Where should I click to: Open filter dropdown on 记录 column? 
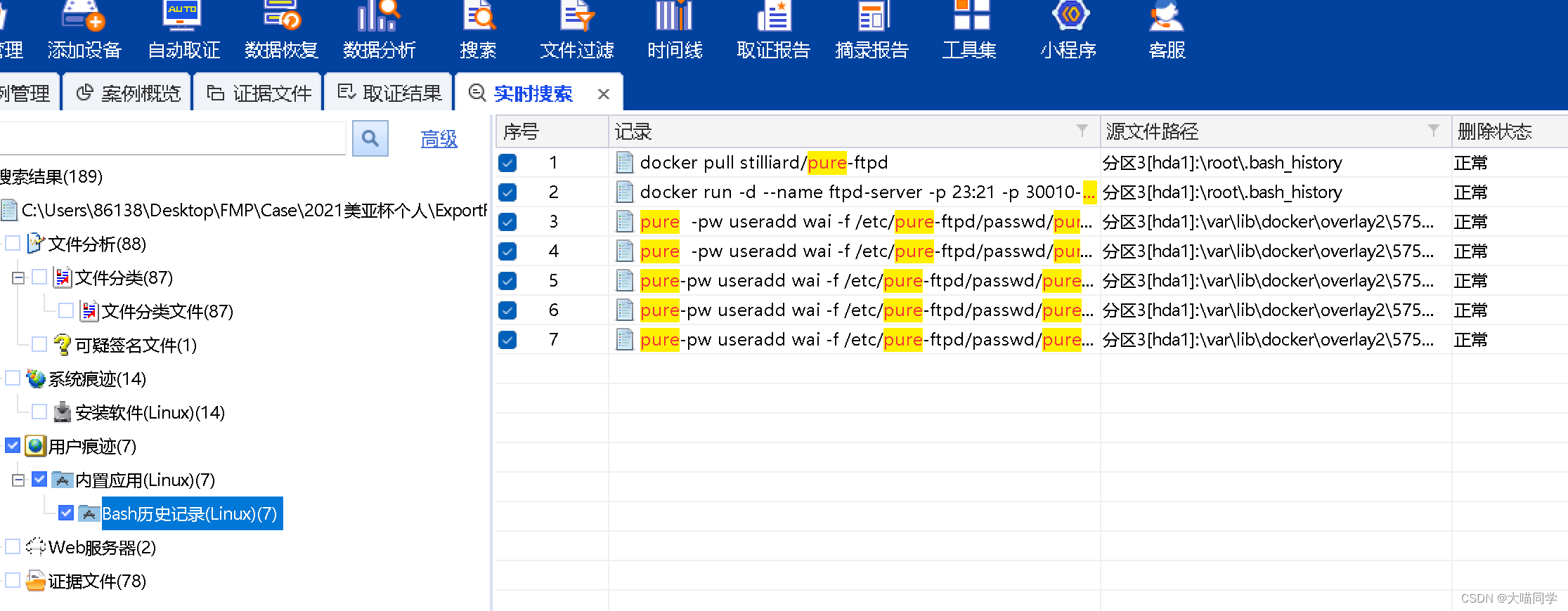tap(1082, 131)
